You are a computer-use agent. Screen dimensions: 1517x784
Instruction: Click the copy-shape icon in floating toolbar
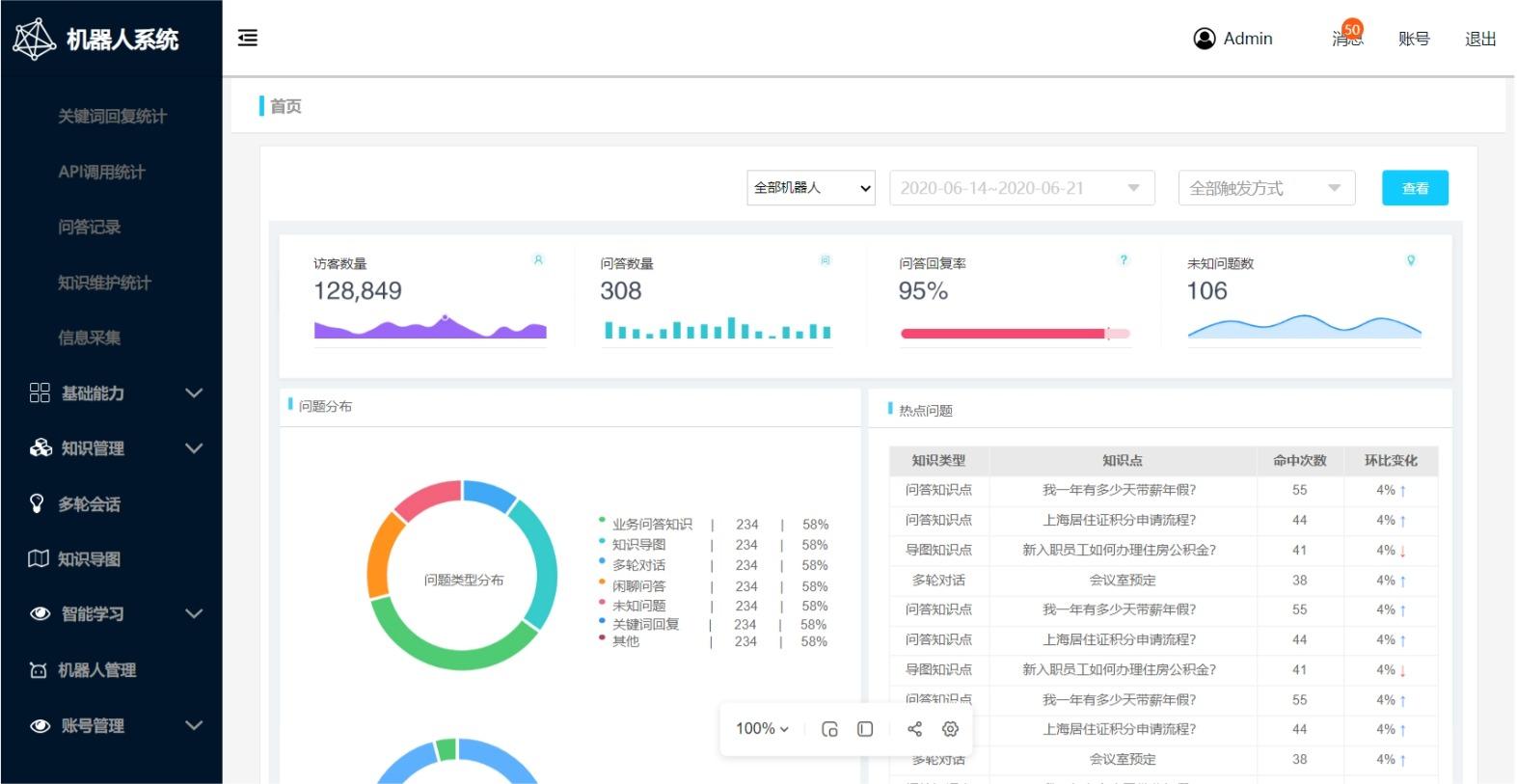[829, 729]
